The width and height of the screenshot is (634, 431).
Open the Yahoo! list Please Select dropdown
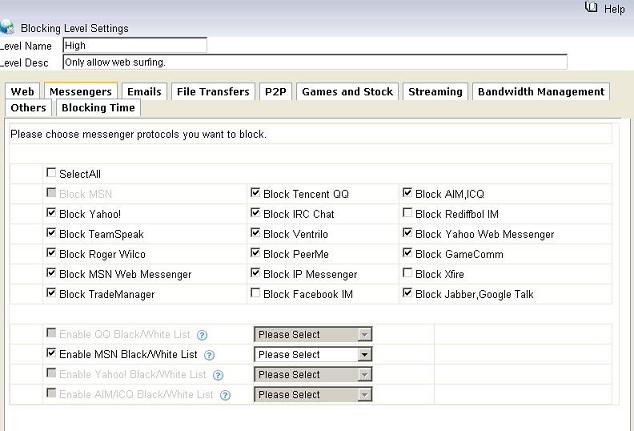click(313, 374)
